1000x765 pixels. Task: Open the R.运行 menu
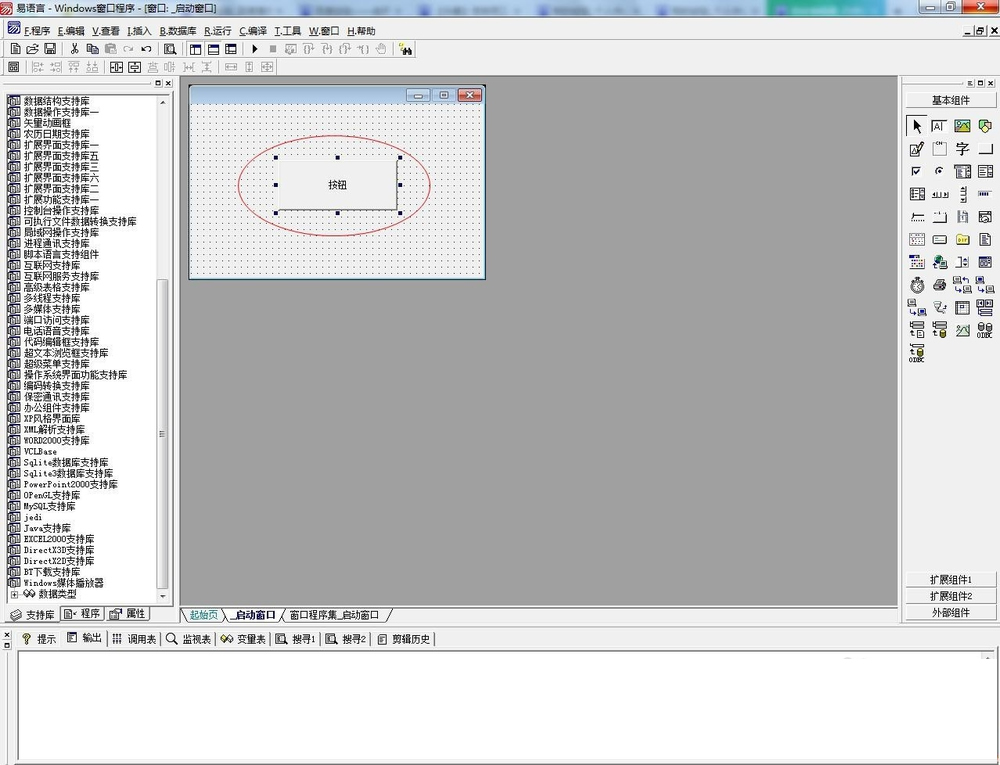point(217,31)
